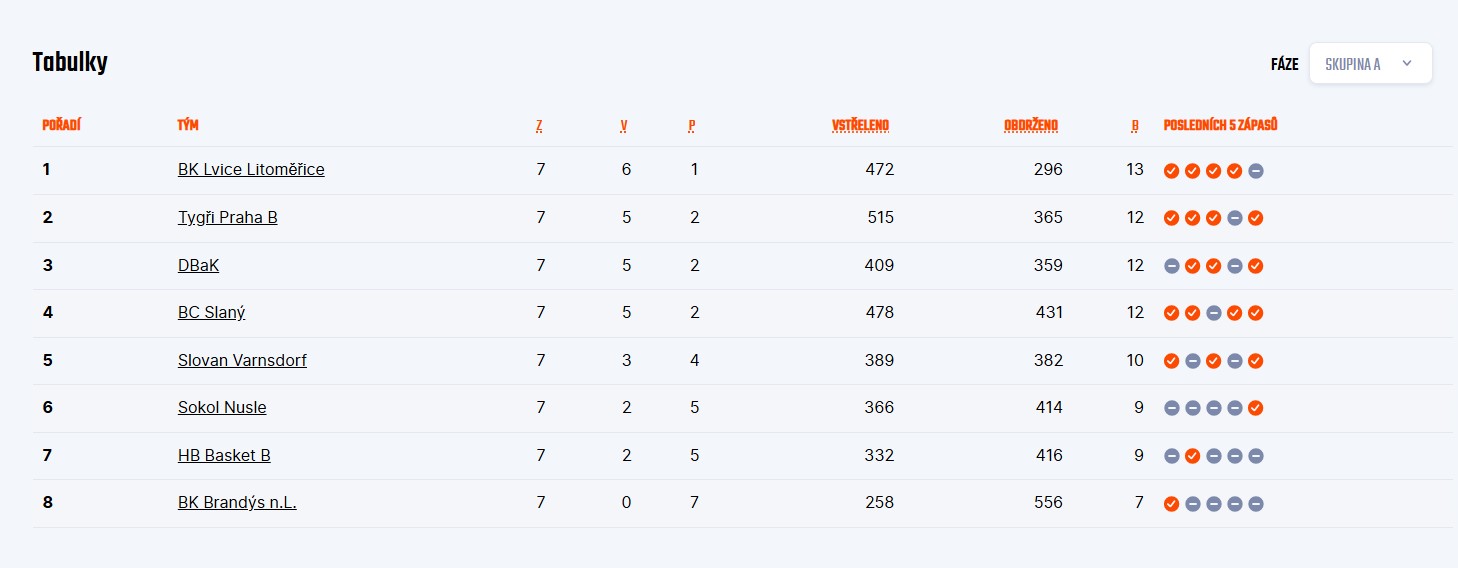Click the loss icon in Tygři Praha B's row
This screenshot has width=1458, height=568.
coord(1235,218)
